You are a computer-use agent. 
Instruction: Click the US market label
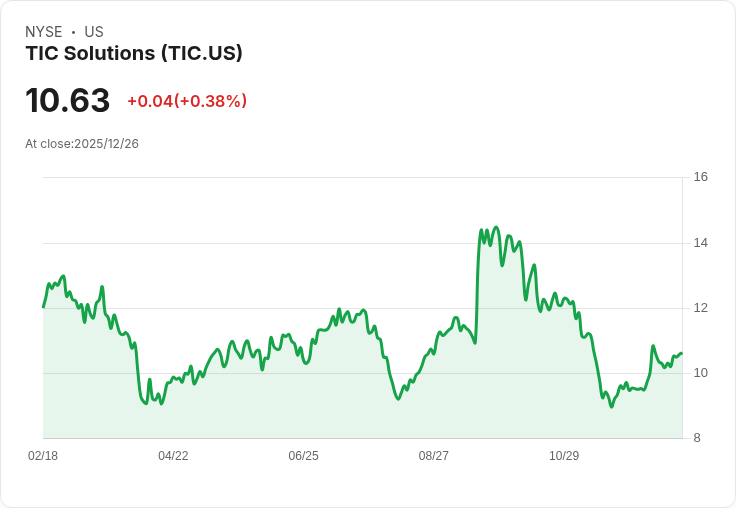94,32
